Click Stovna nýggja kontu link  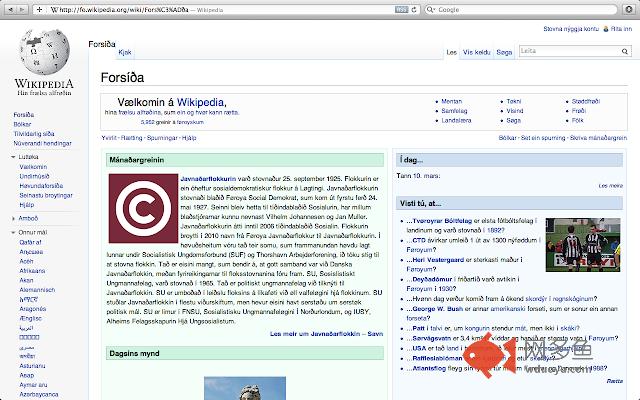click(571, 29)
